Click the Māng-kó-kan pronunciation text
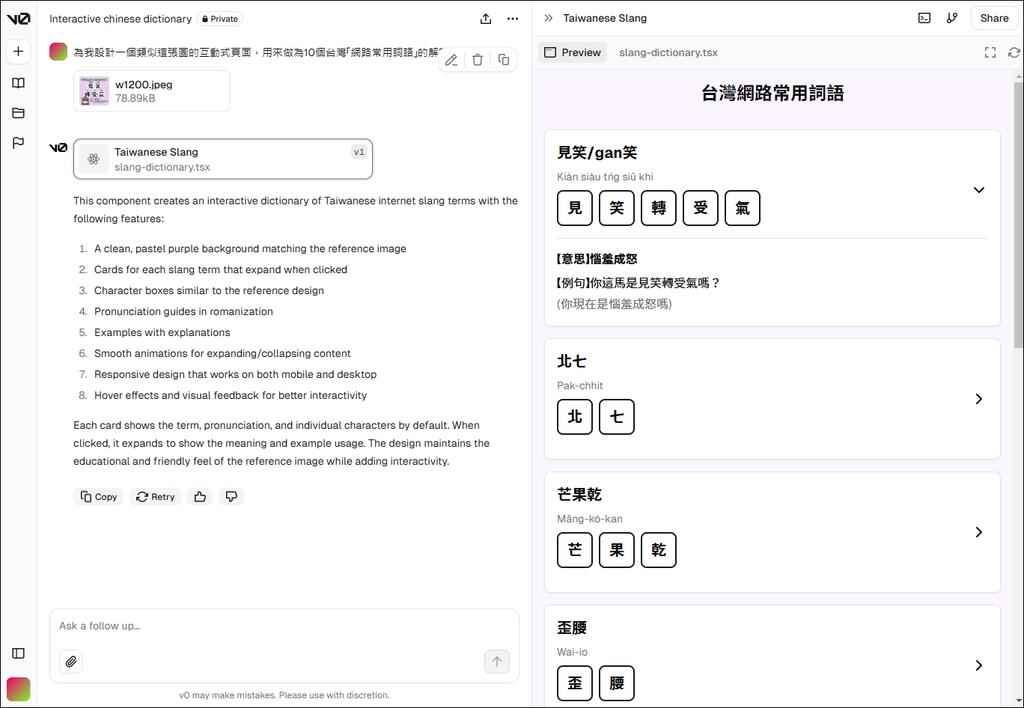1024x708 pixels. [x=590, y=519]
